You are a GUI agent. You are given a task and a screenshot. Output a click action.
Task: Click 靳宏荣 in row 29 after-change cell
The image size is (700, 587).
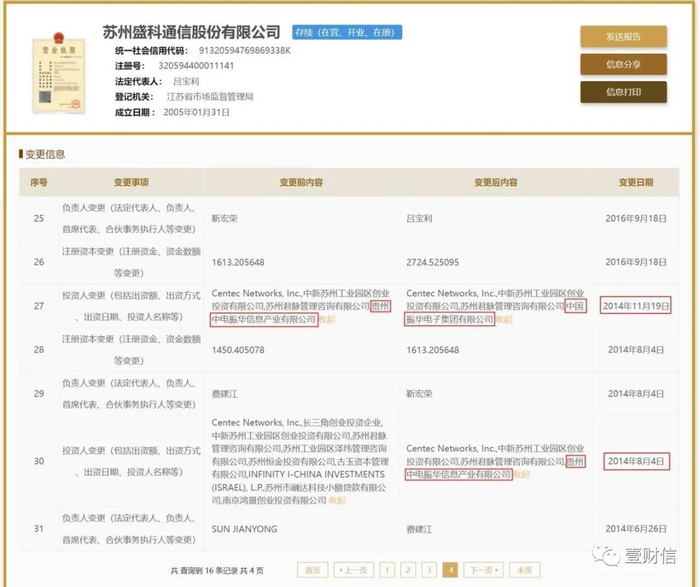point(419,394)
